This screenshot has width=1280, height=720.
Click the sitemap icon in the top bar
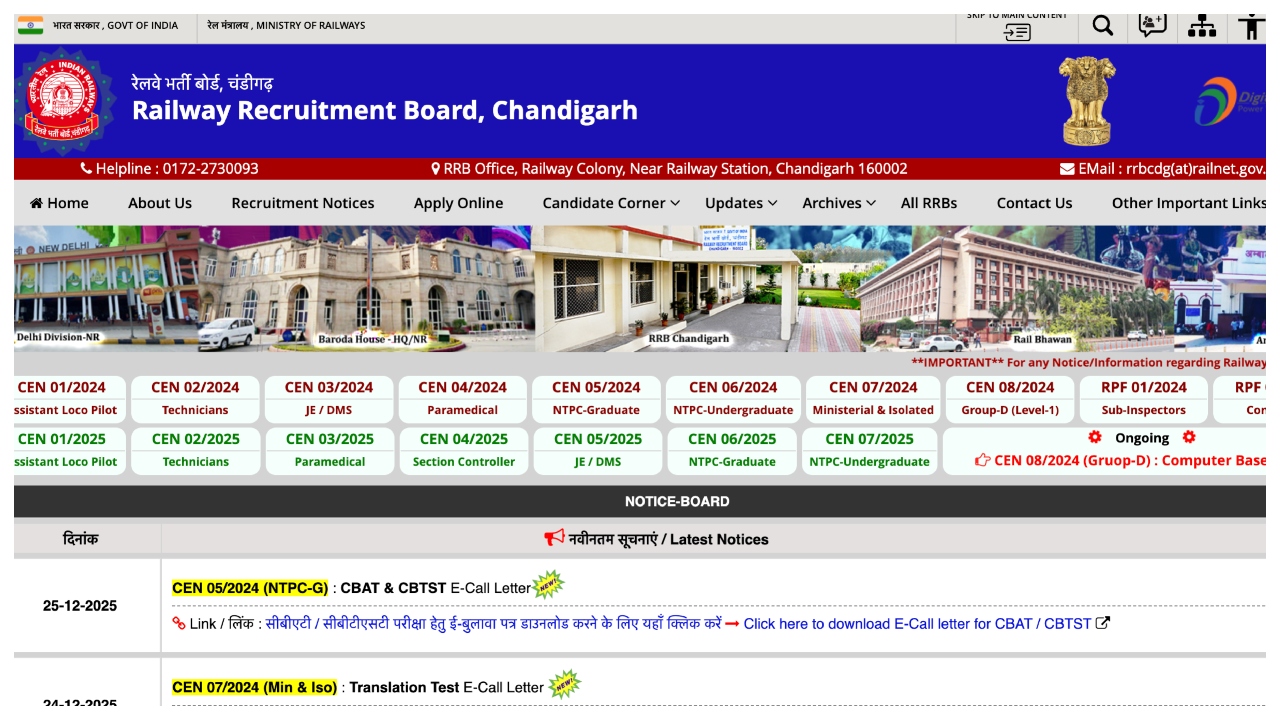pos(1202,25)
